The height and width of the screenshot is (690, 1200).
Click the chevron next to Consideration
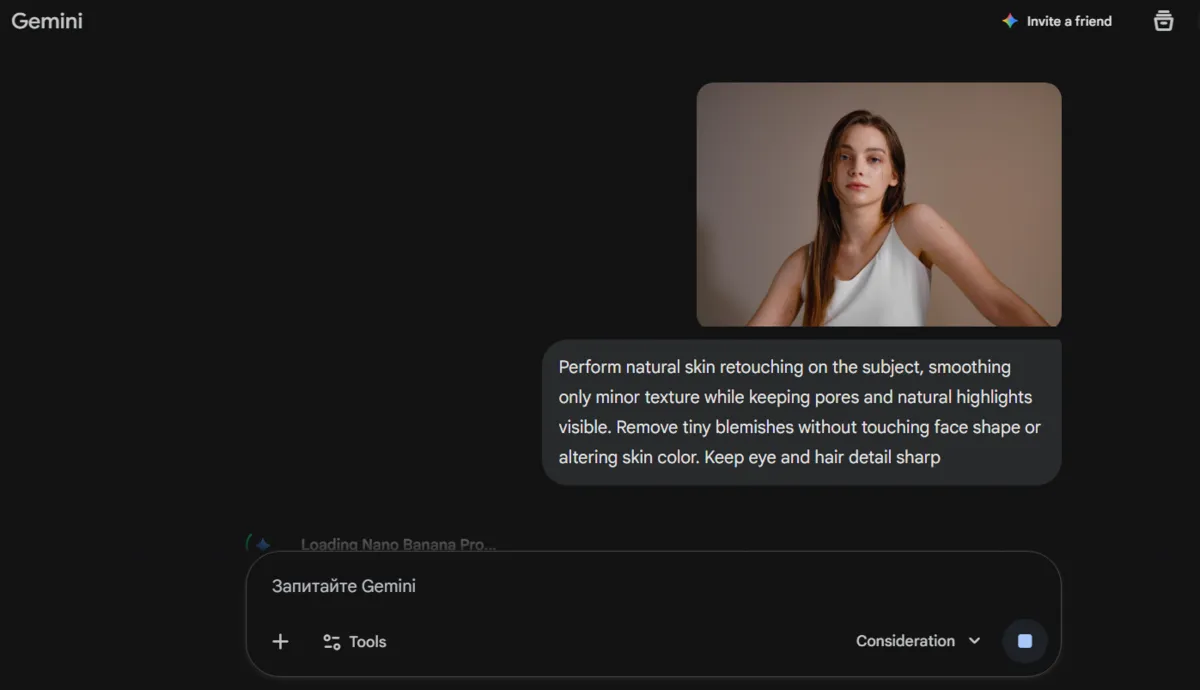[x=974, y=641]
